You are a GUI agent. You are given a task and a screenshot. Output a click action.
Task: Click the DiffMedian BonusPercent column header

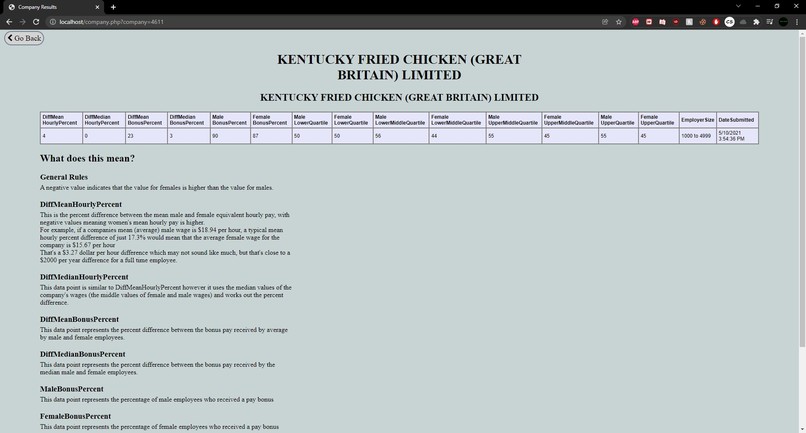189,120
